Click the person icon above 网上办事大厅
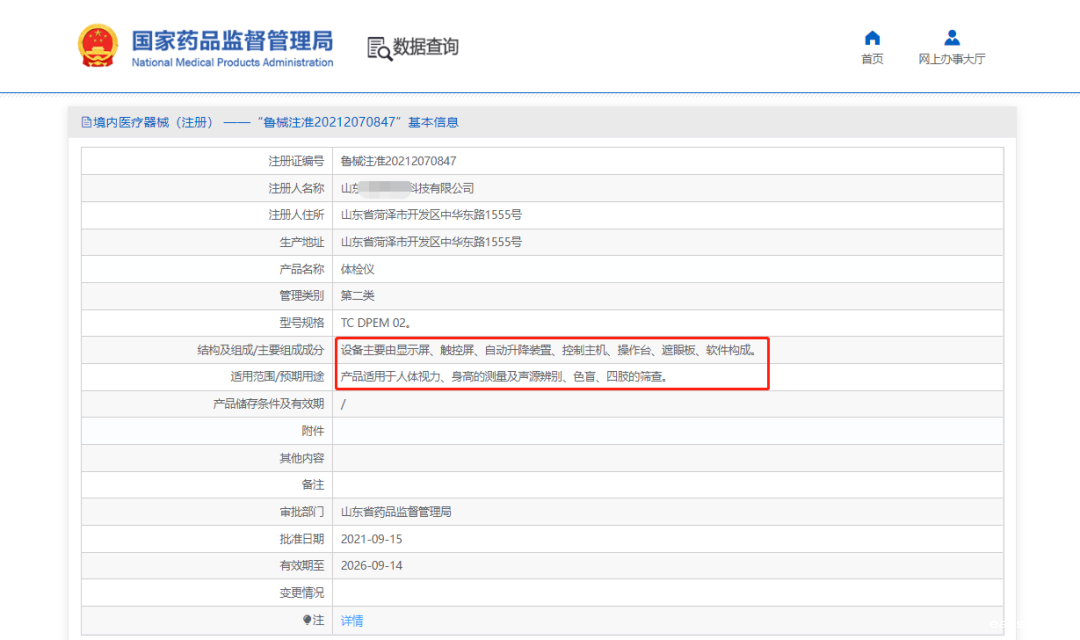This screenshot has width=1080, height=640. [x=950, y=37]
